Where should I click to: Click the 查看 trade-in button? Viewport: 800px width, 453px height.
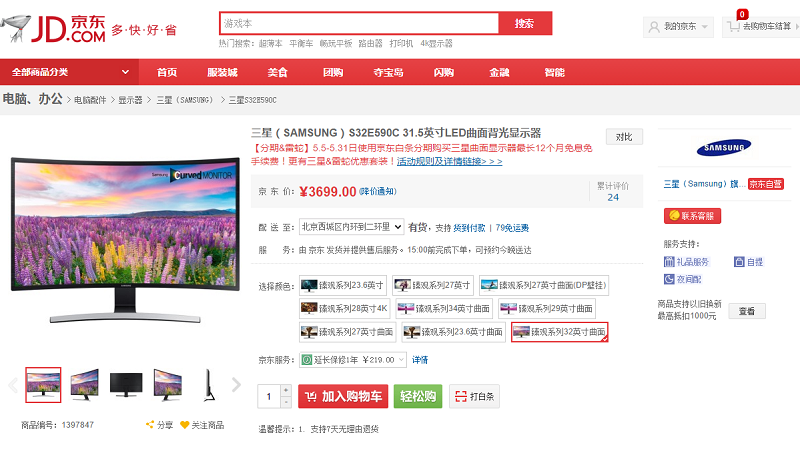747,311
